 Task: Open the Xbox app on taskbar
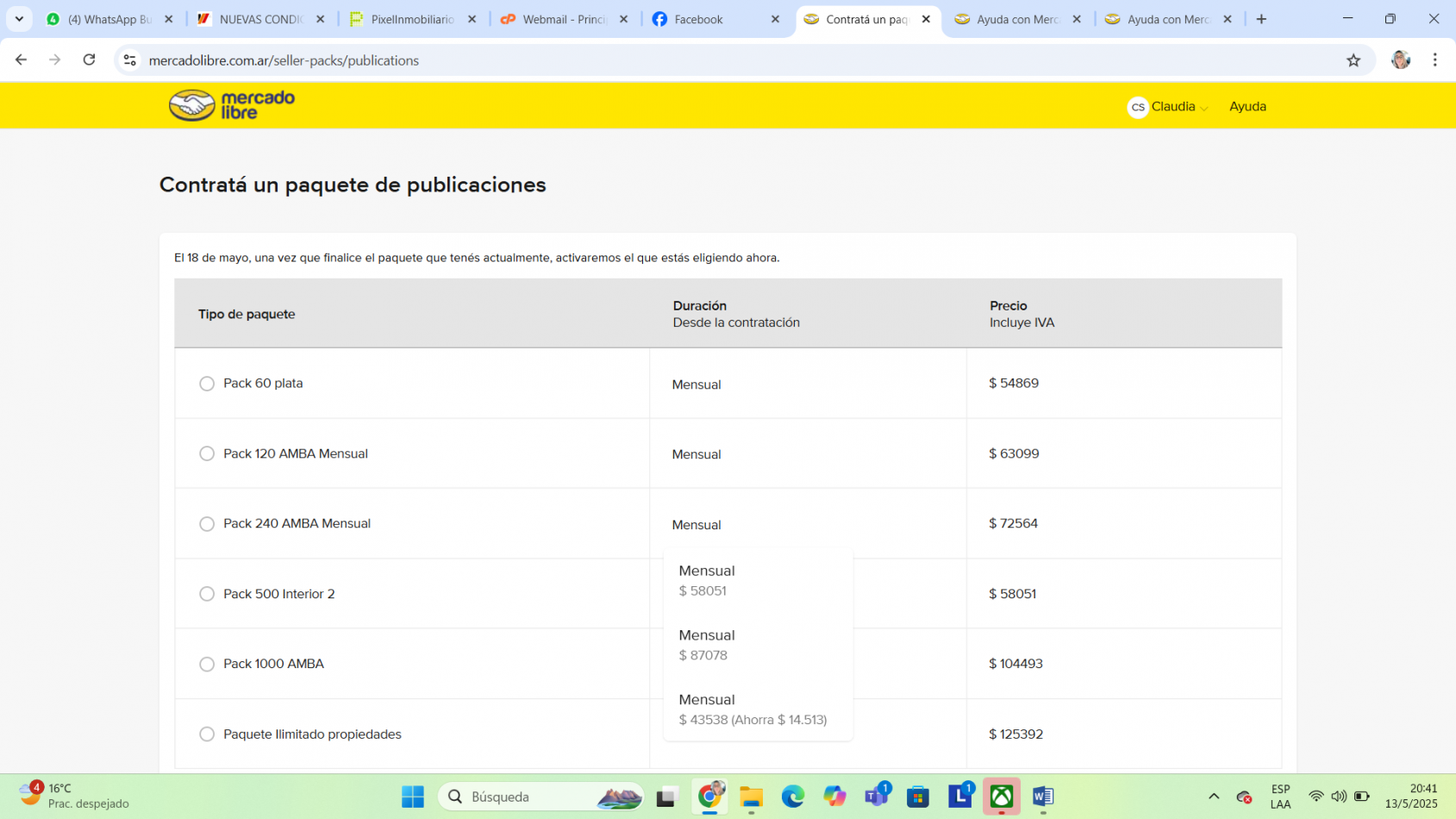(1002, 797)
